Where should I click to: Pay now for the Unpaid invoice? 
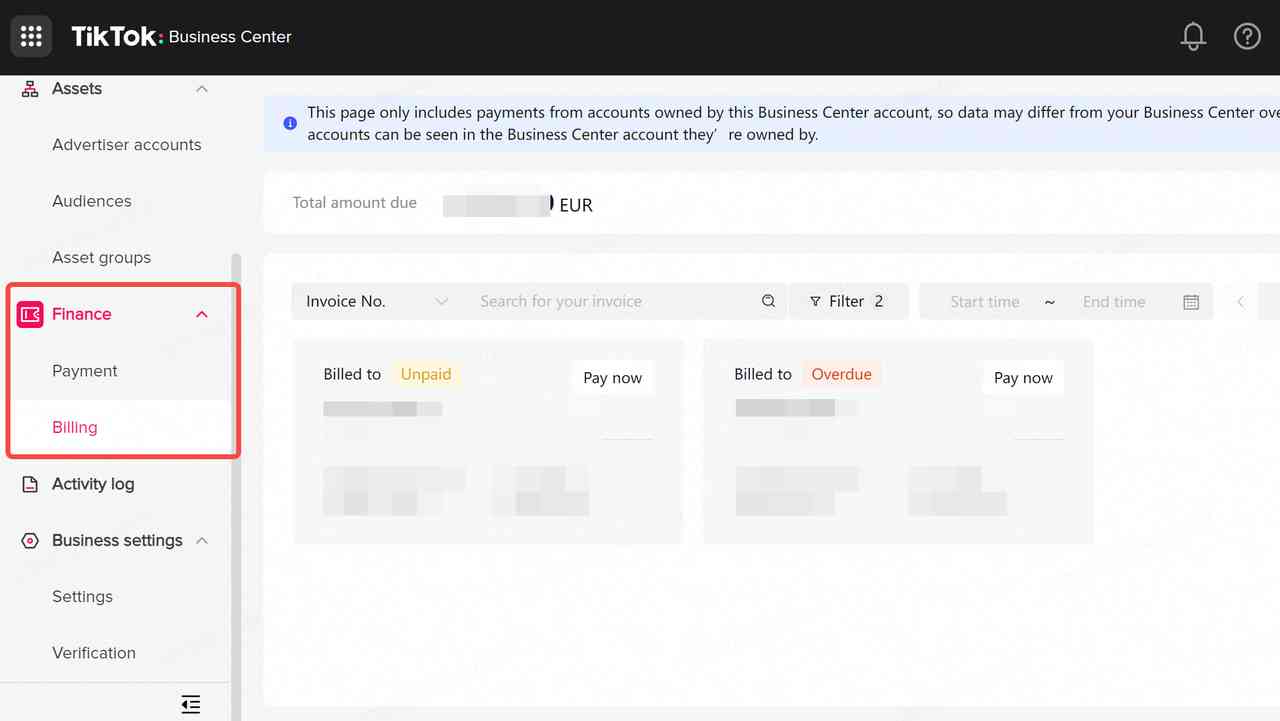click(x=612, y=377)
